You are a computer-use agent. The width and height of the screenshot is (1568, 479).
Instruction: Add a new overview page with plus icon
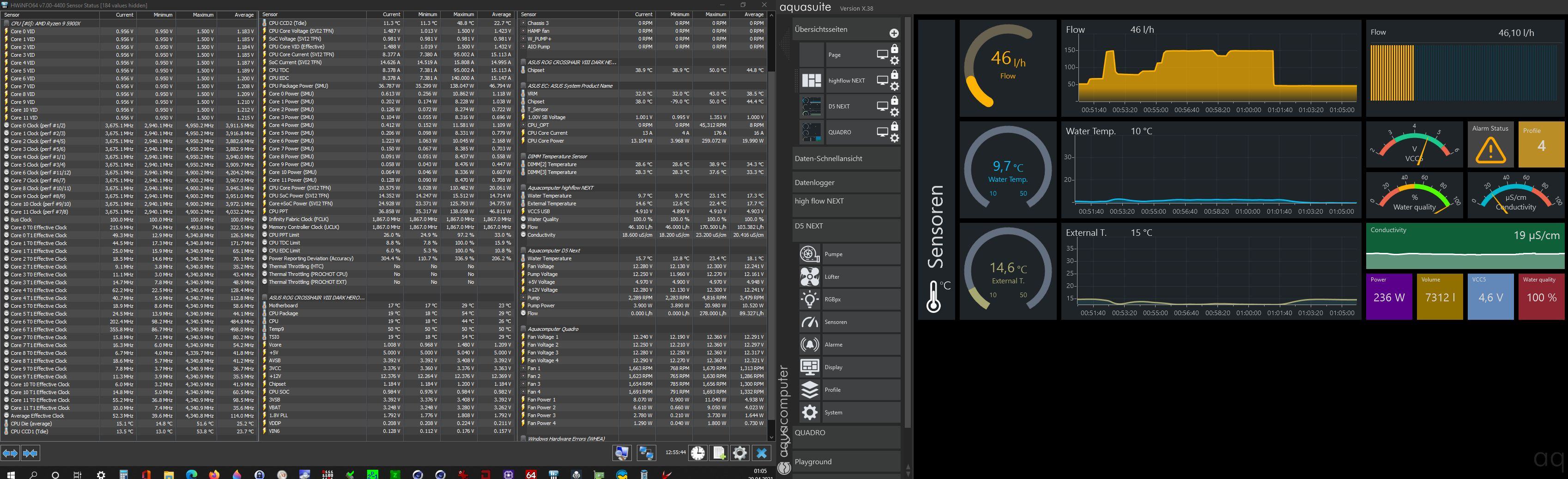click(x=894, y=33)
